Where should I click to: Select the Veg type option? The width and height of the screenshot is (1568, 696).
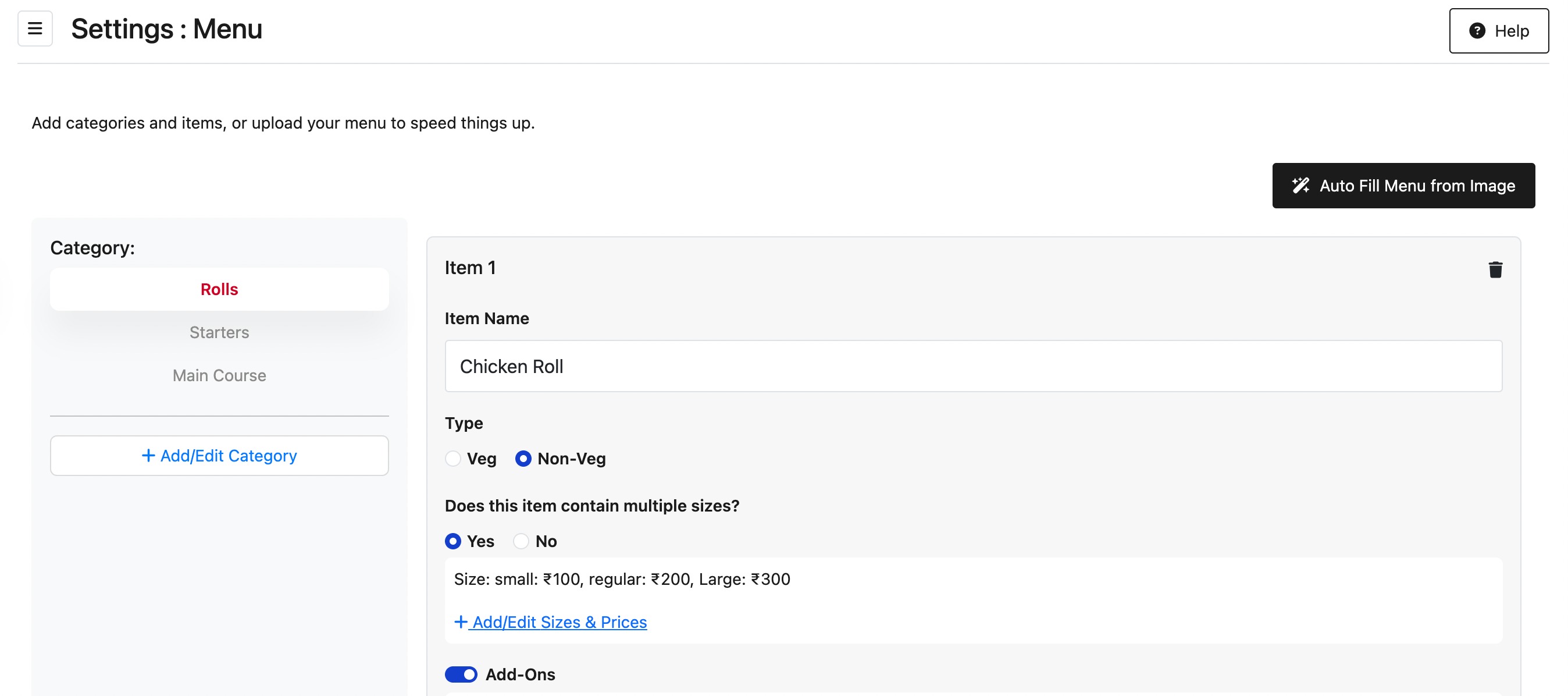click(x=453, y=459)
